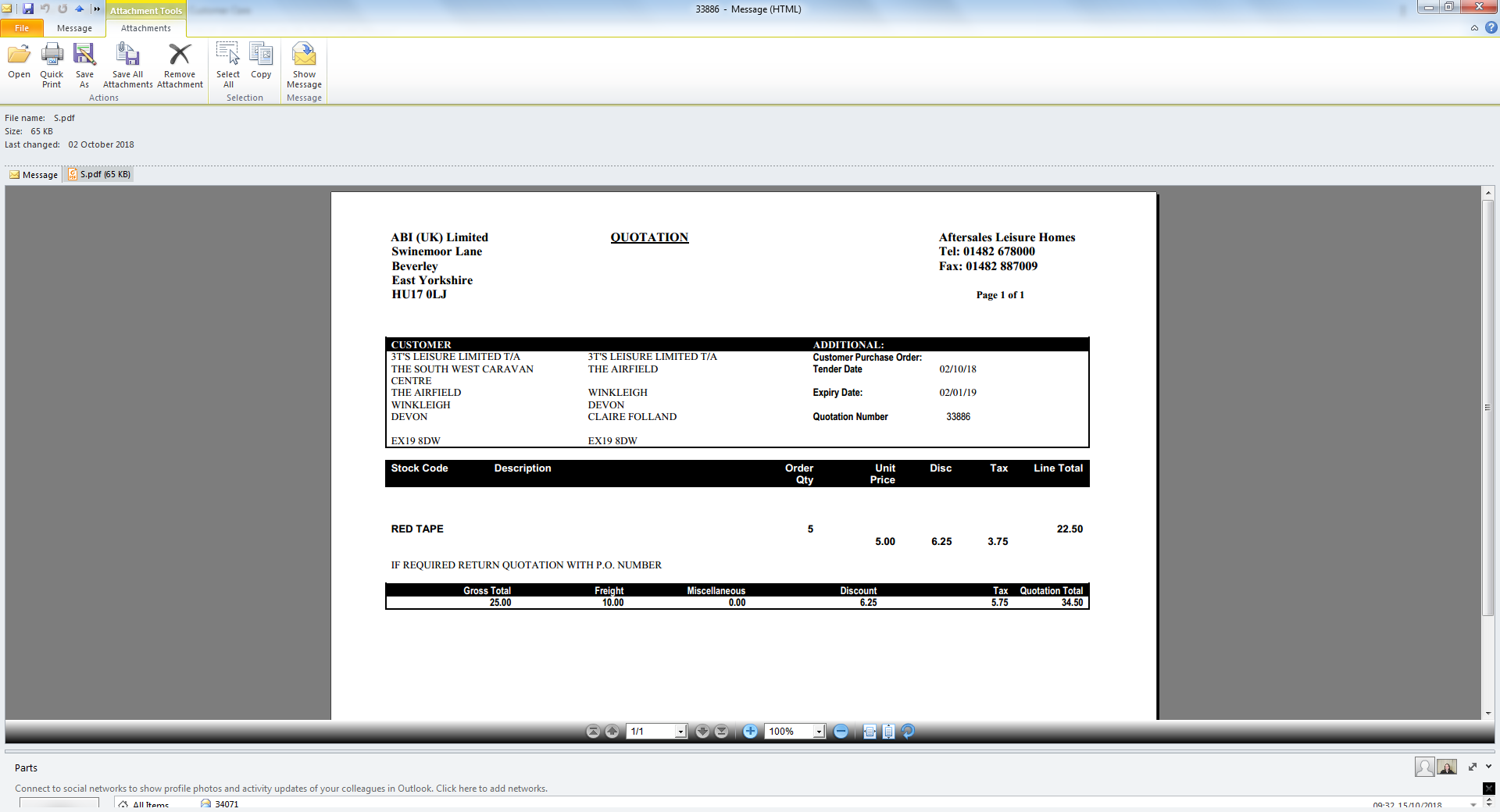
Task: Toggle the People Pane expand arrows
Action: (1473, 767)
